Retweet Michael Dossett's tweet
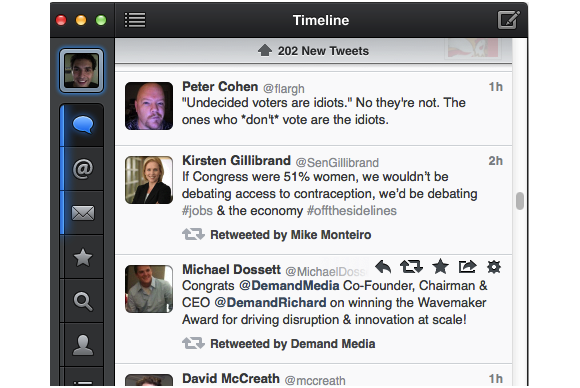This screenshot has height=388, width=580. 411,267
